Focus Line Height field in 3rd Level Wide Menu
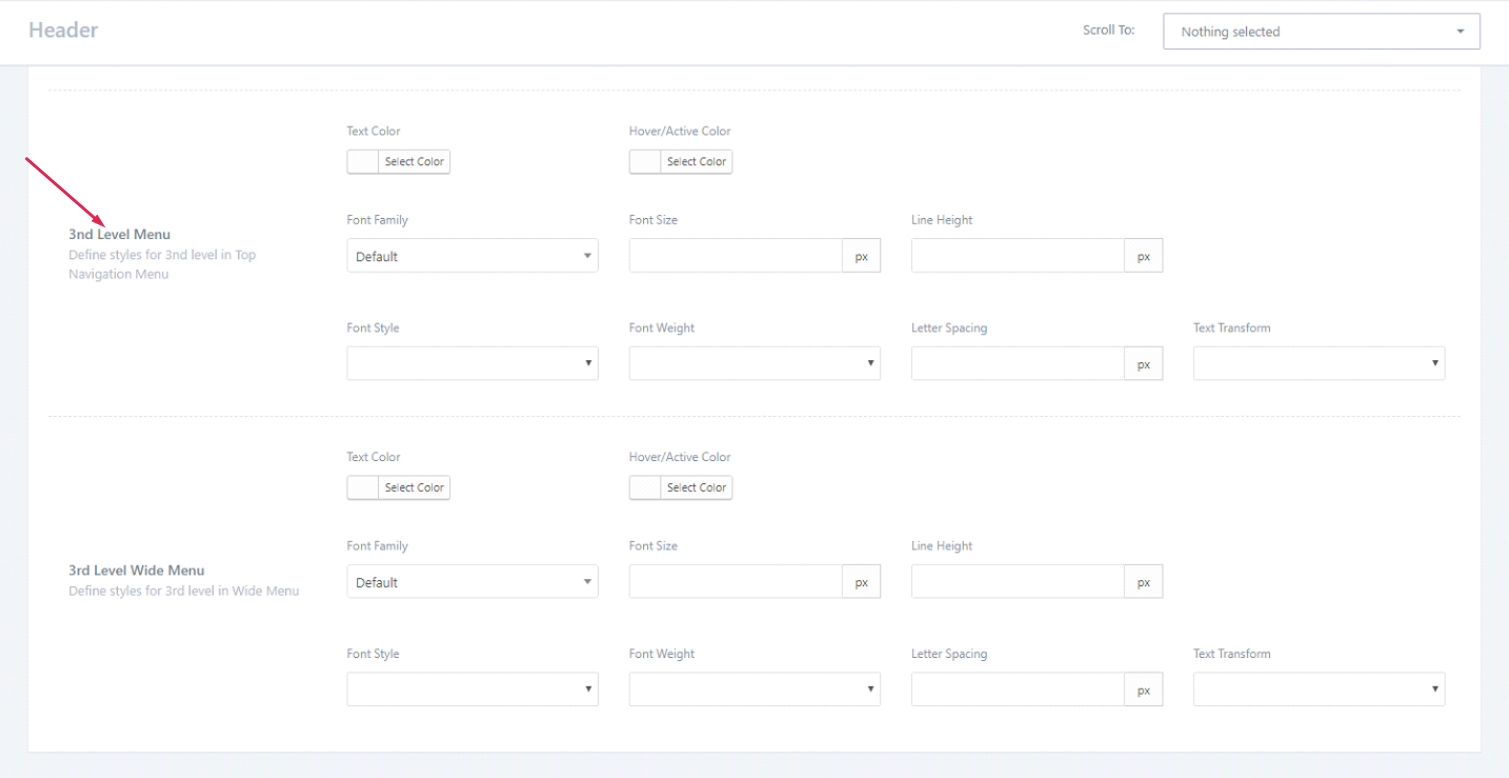1509x778 pixels. click(1017, 582)
